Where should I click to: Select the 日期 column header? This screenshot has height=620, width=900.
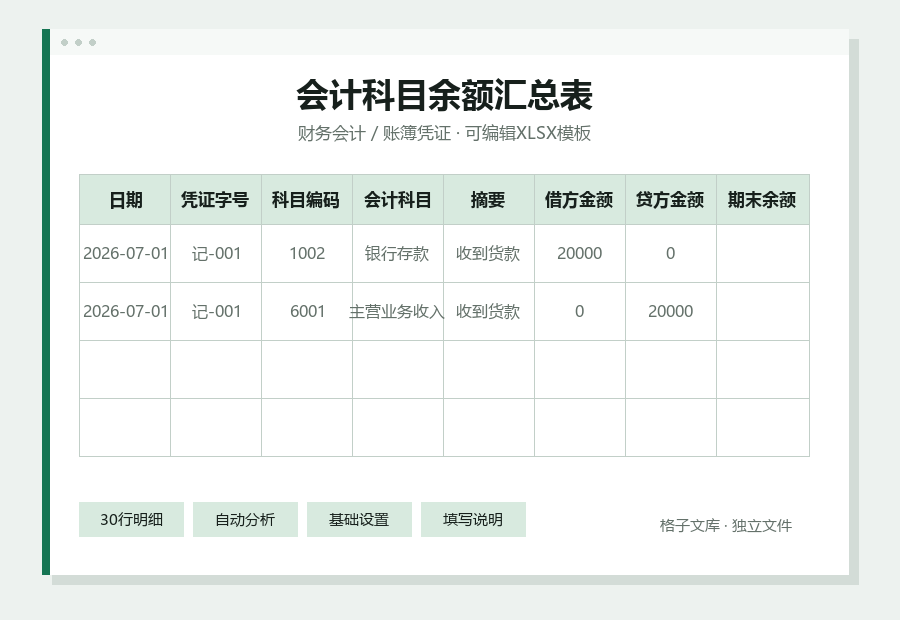[125, 200]
